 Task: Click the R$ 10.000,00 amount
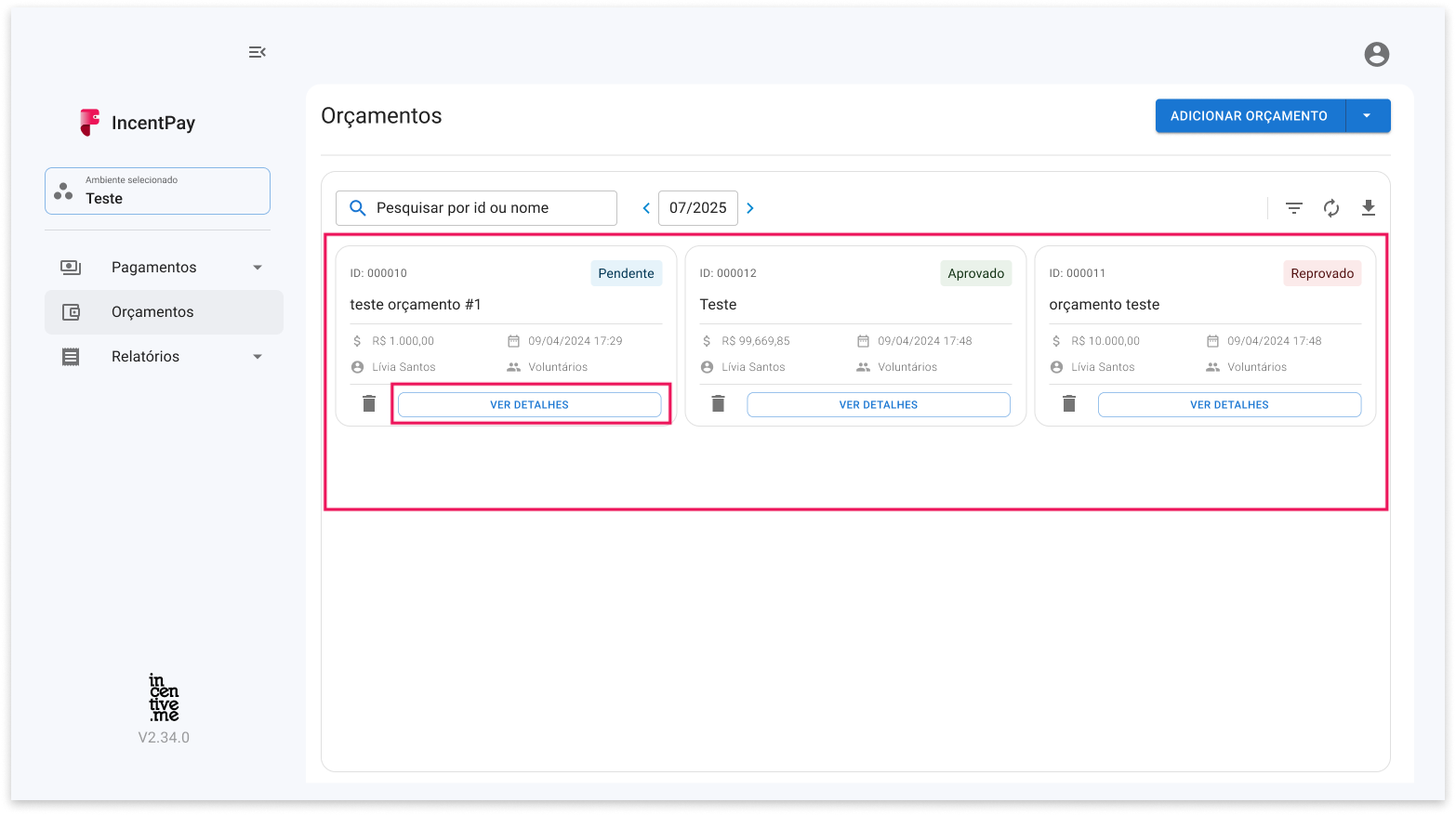click(1105, 341)
